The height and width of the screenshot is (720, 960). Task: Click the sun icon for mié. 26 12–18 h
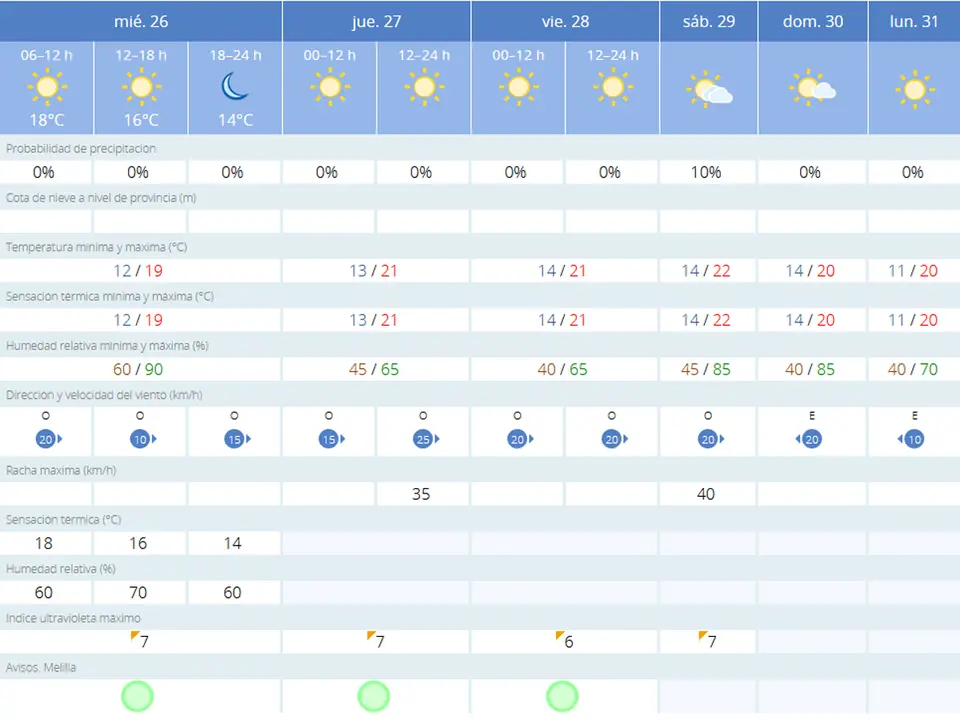click(141, 87)
